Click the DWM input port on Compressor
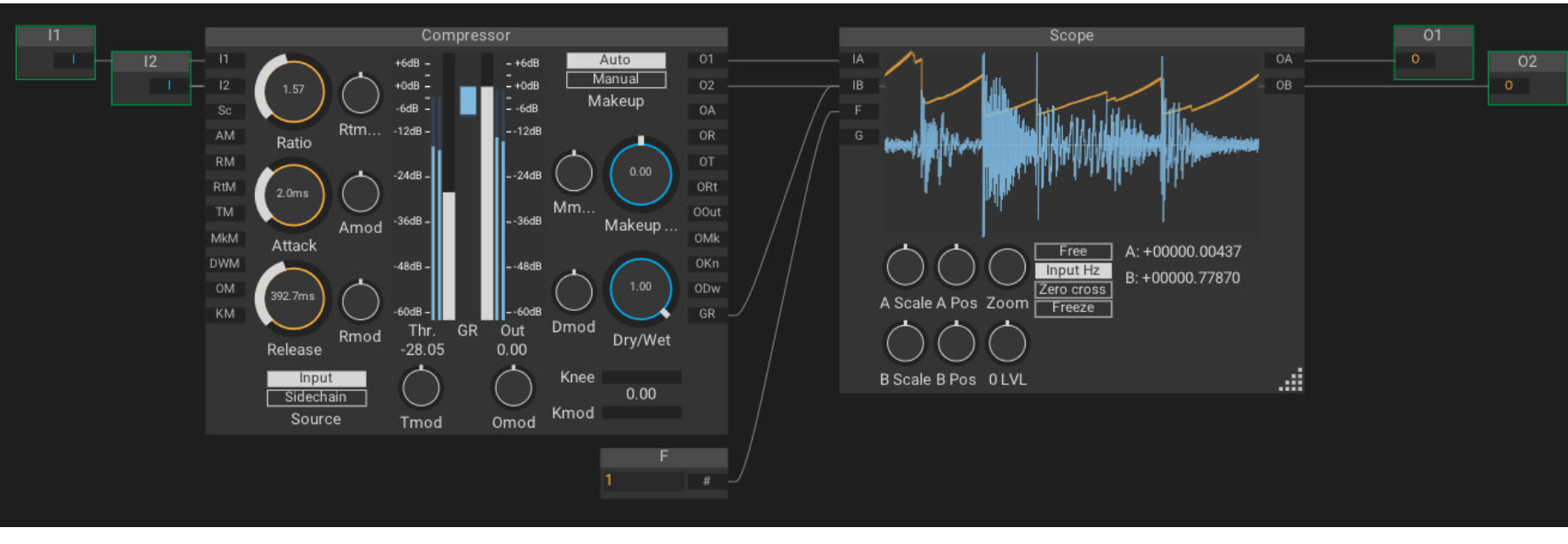Image resolution: width=1568 pixels, height=544 pixels. point(225,264)
